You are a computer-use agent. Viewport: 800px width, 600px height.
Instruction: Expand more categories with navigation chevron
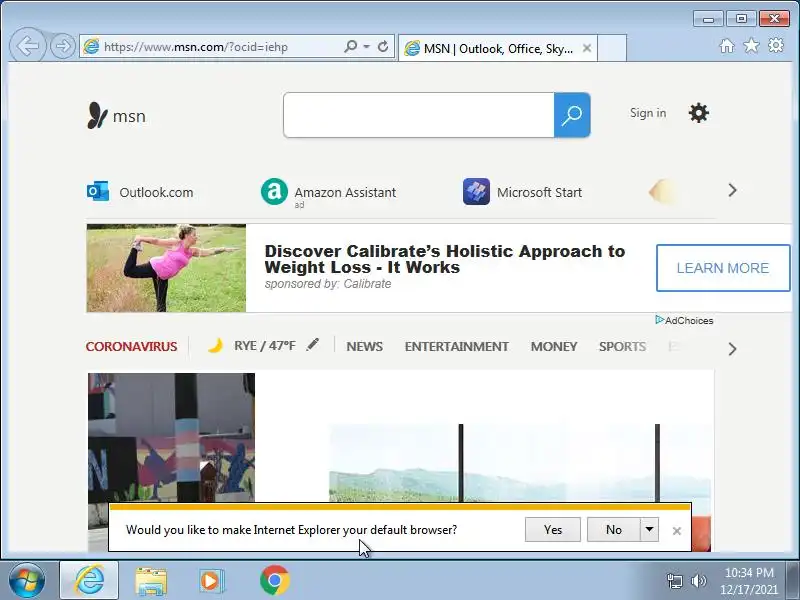click(732, 349)
